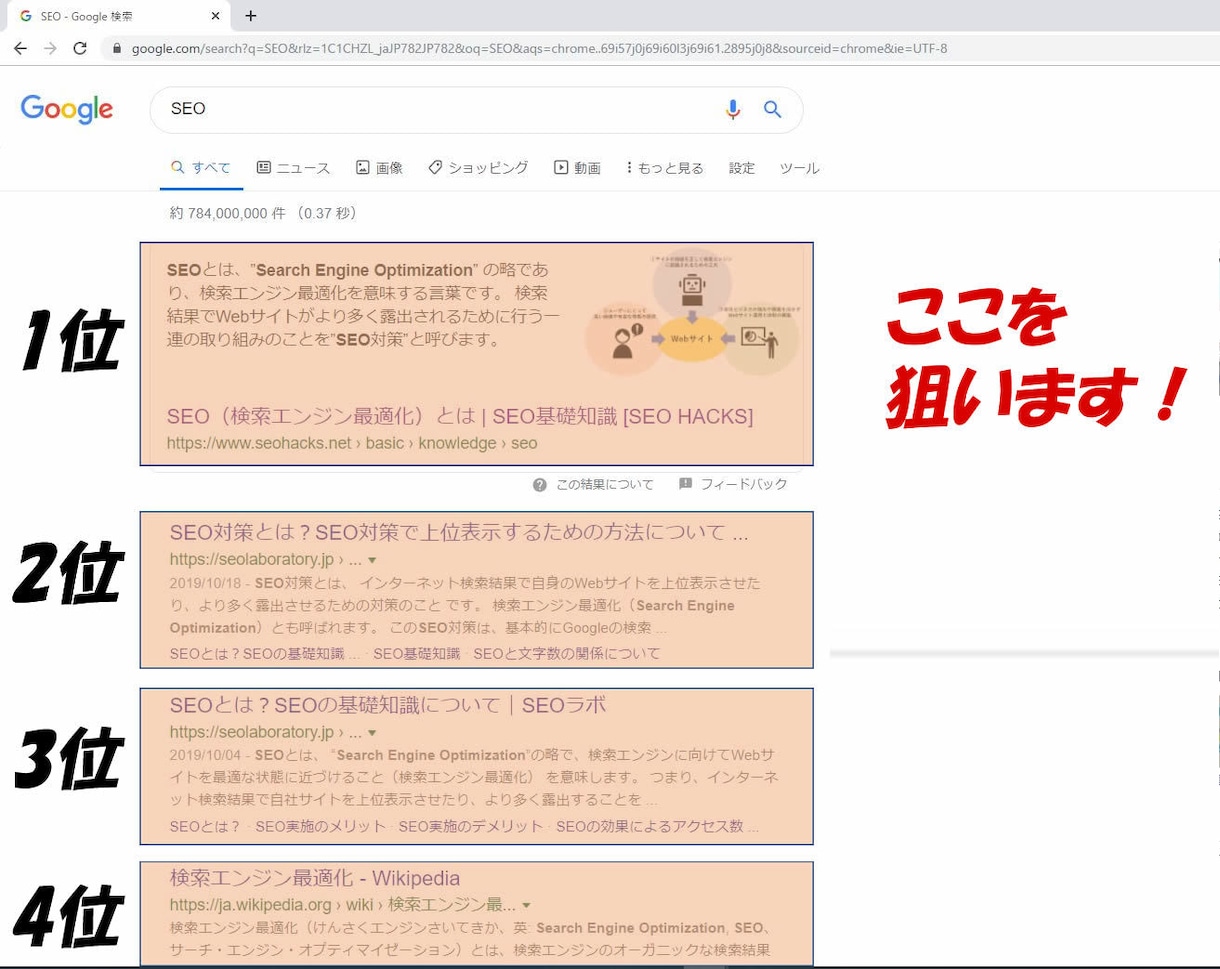Open the 動画 tab
Screen dimensions: 1220x969
[577, 168]
